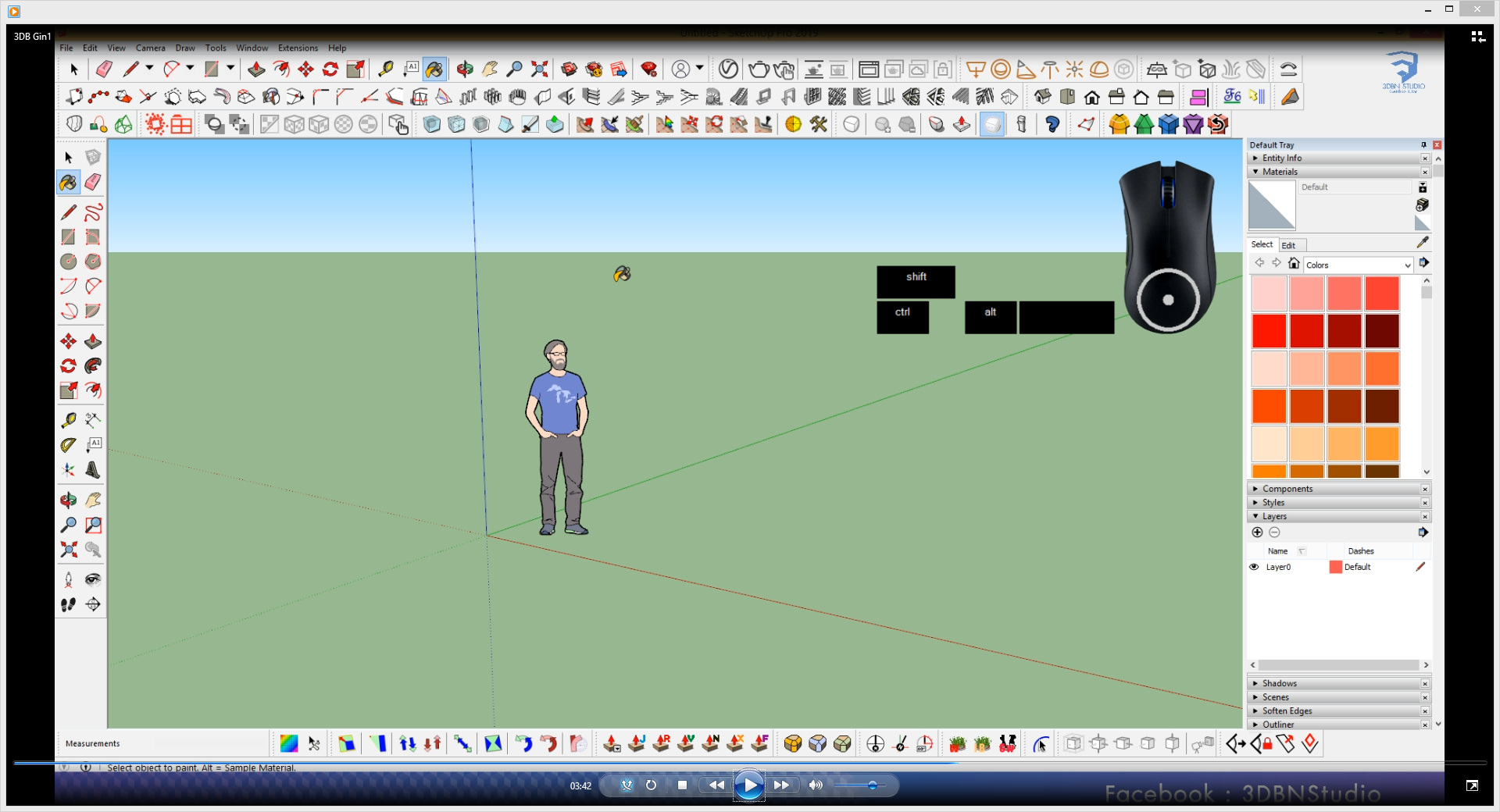This screenshot has width=1500, height=812.
Task: Stop the video playback
Action: click(682, 785)
